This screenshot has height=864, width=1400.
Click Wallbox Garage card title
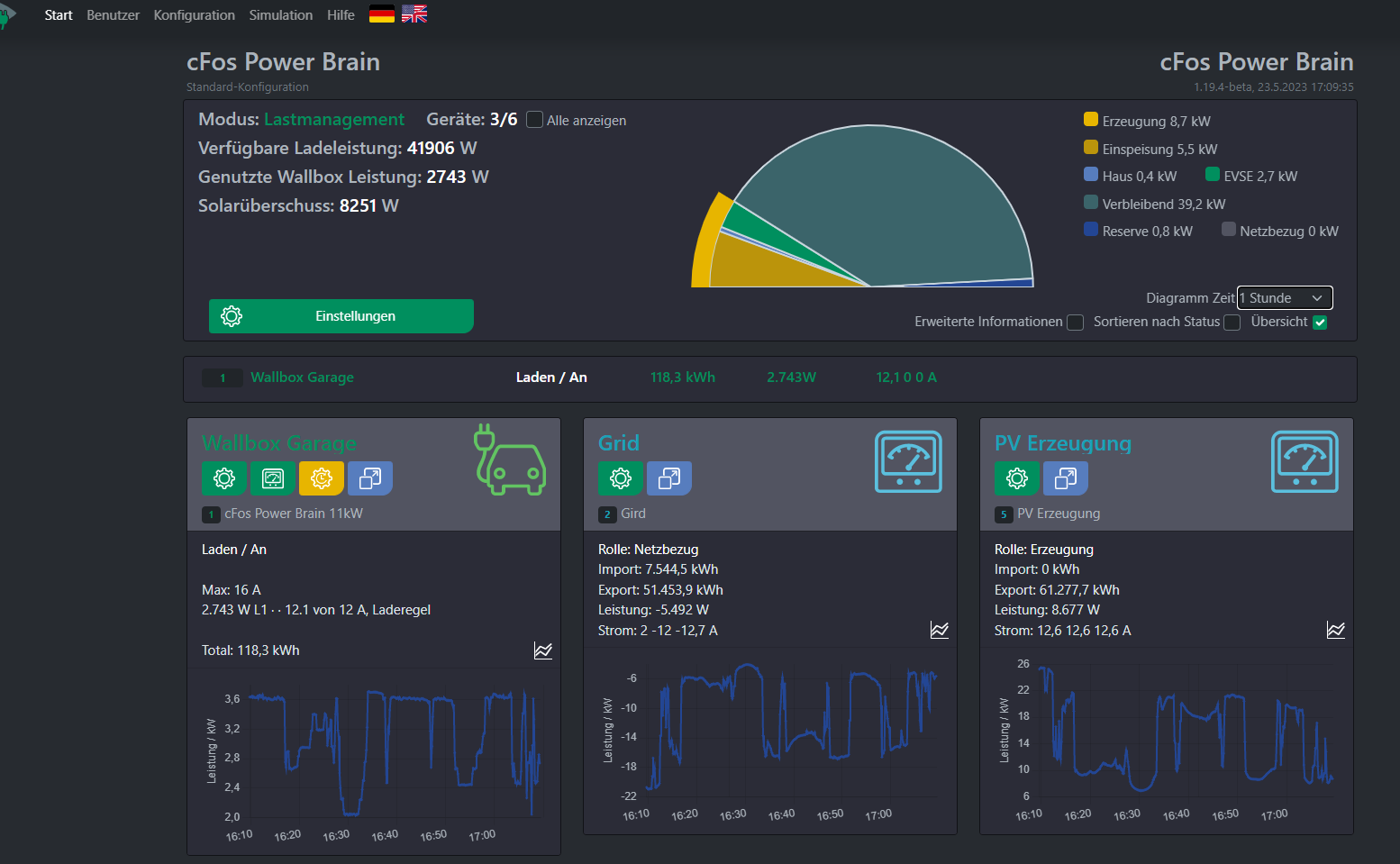tap(279, 443)
